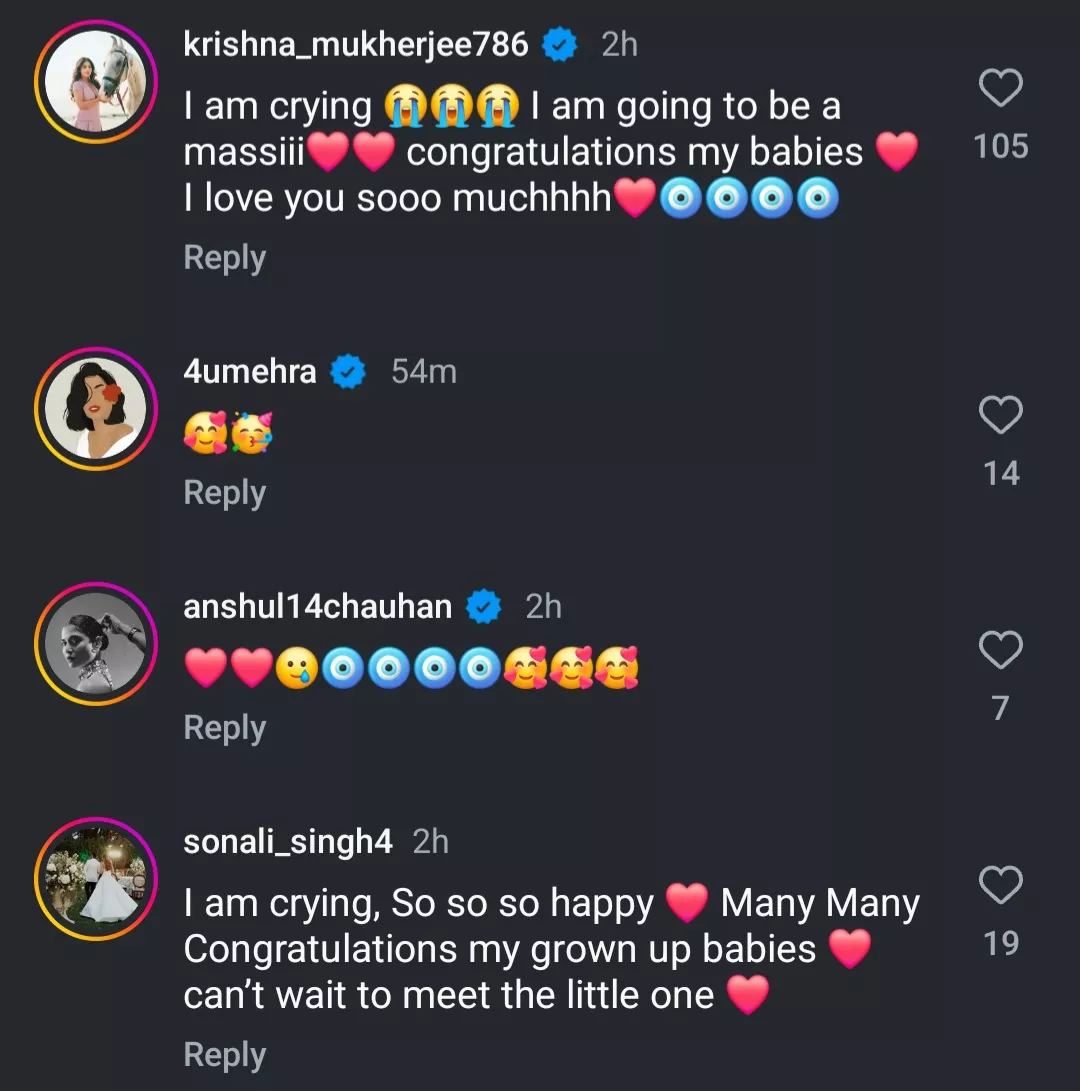Reply to 4umehra's comment
The width and height of the screenshot is (1080, 1091).
click(224, 493)
